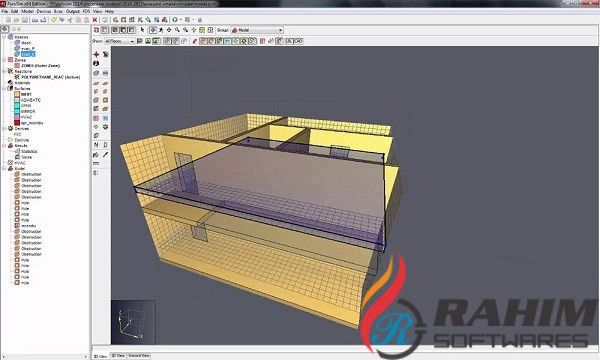Collapse the Zones tree node

pos(4,60)
